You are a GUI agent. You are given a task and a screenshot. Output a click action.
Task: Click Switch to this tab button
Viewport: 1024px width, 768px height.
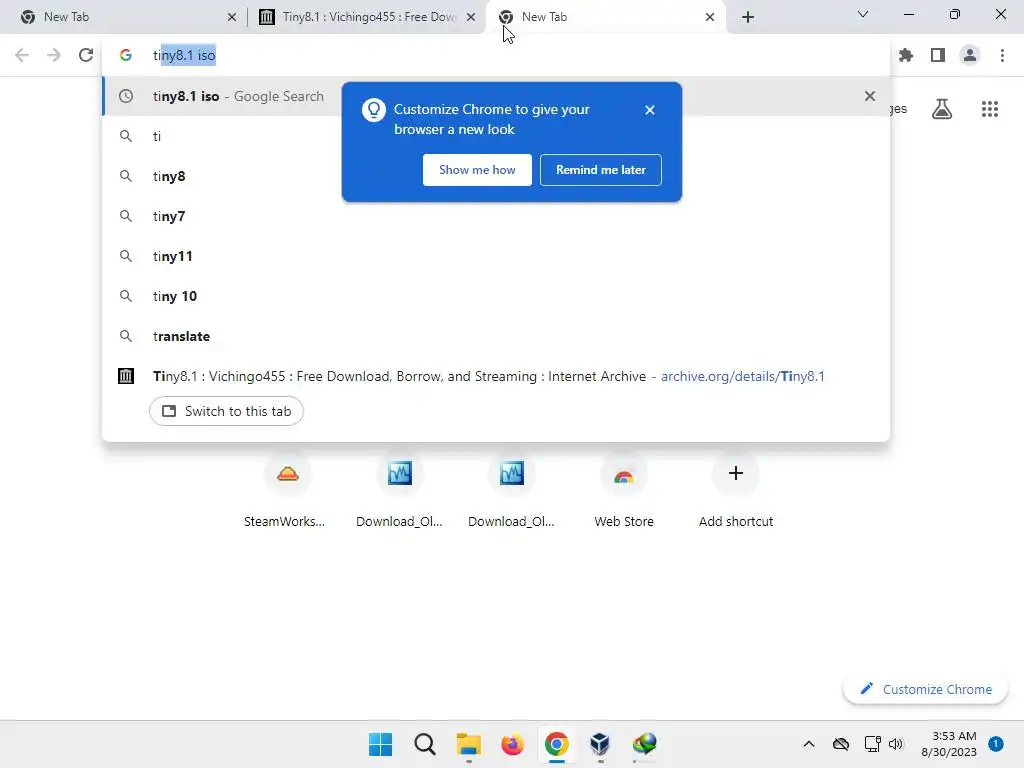[x=226, y=411]
